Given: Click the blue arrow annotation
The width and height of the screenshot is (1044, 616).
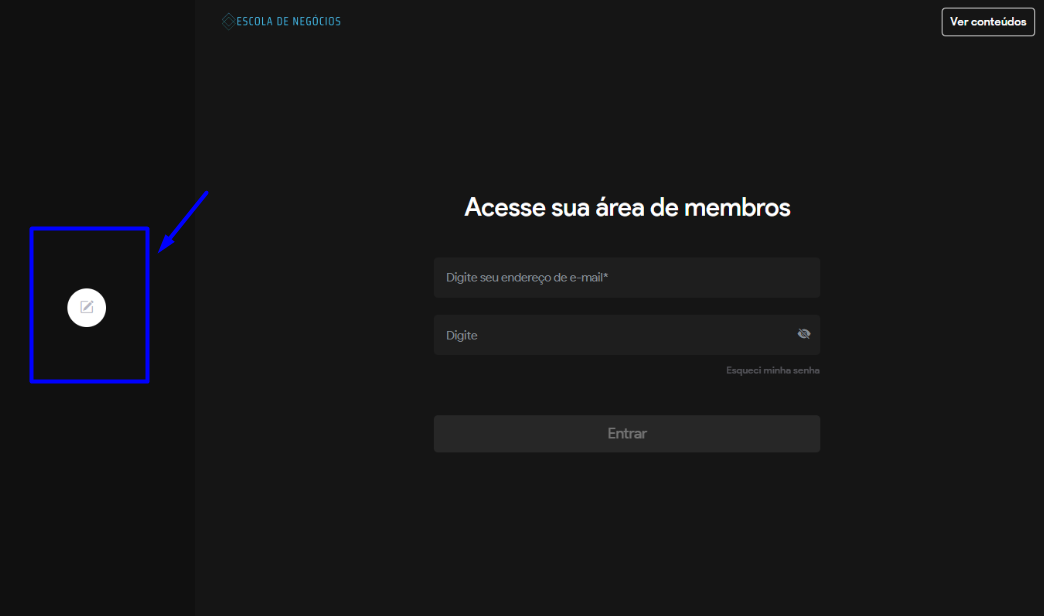Looking at the screenshot, I should click(x=184, y=220).
